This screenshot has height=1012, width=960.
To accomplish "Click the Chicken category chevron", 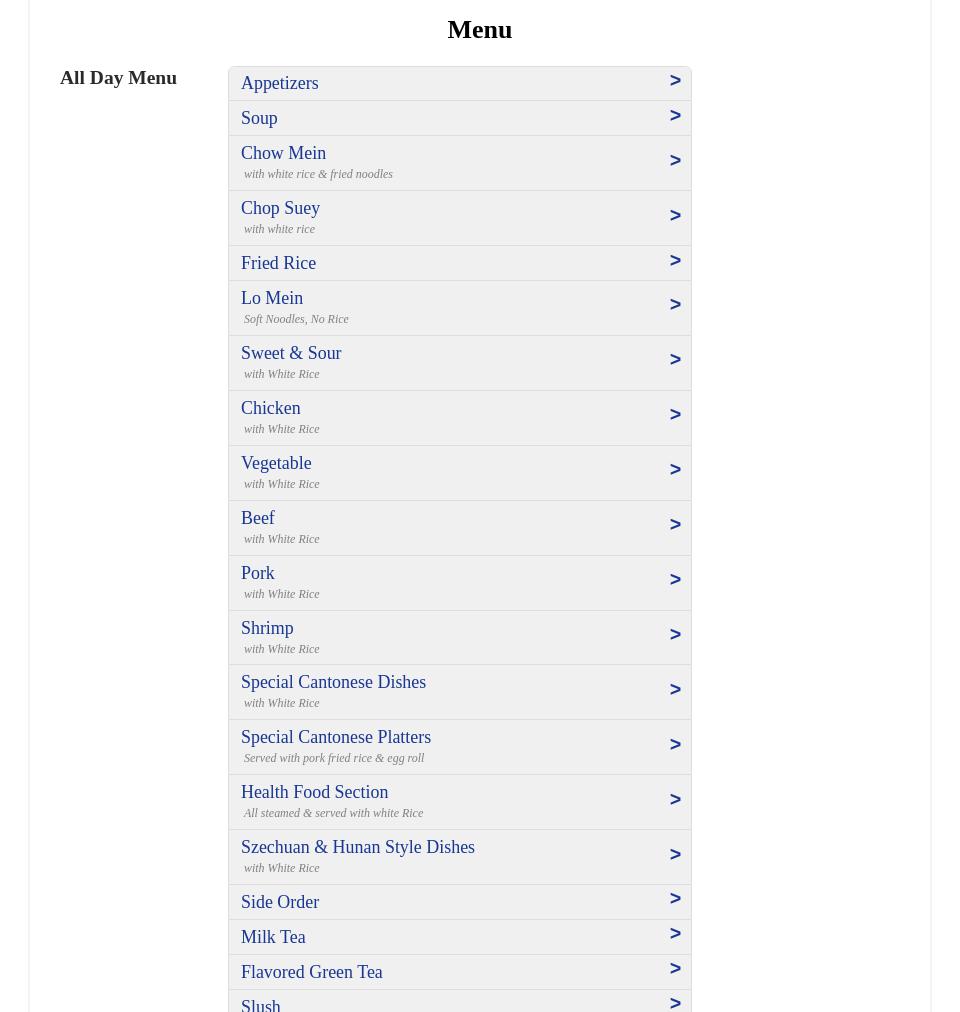I will tap(675, 415).
